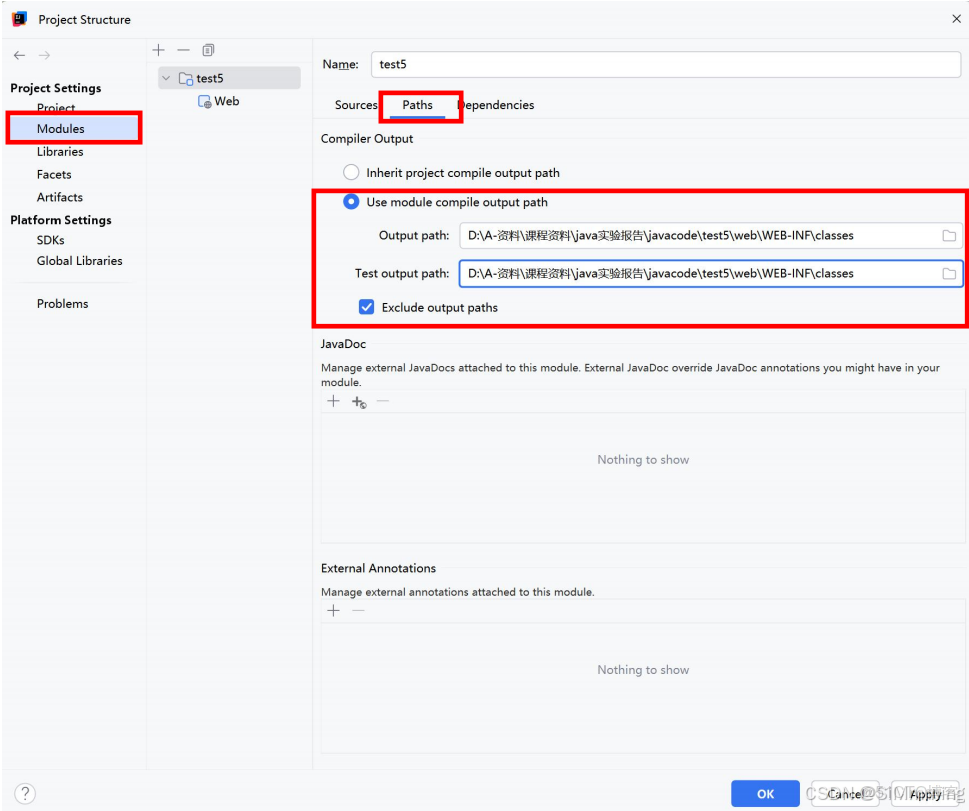The image size is (969, 811).
Task: Select Inherit project compile output path
Action: click(351, 171)
